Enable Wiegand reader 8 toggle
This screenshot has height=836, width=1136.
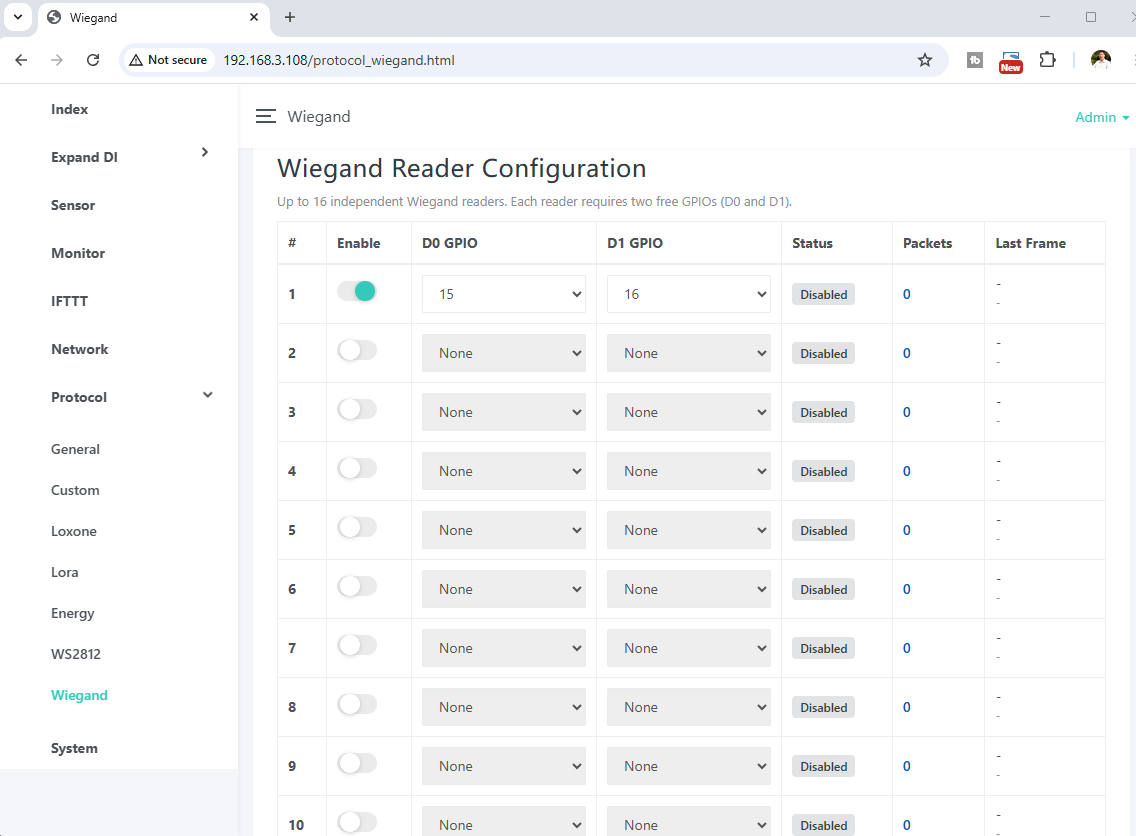point(357,704)
